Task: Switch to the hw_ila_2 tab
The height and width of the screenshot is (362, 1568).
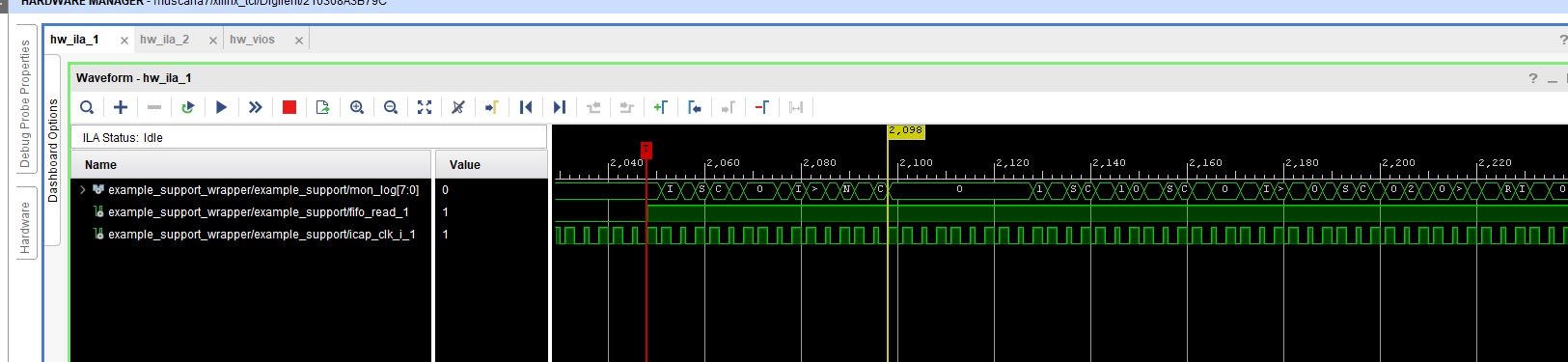Action: (164, 40)
